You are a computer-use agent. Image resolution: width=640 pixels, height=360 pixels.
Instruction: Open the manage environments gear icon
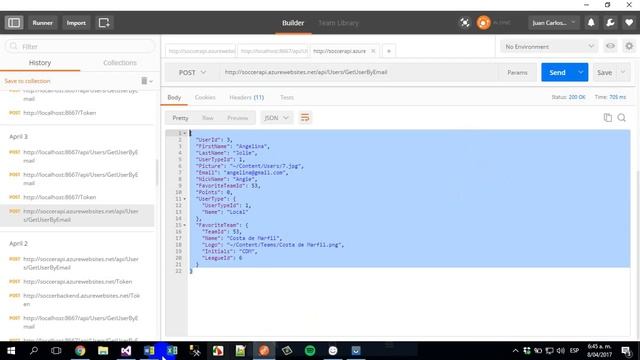629,47
